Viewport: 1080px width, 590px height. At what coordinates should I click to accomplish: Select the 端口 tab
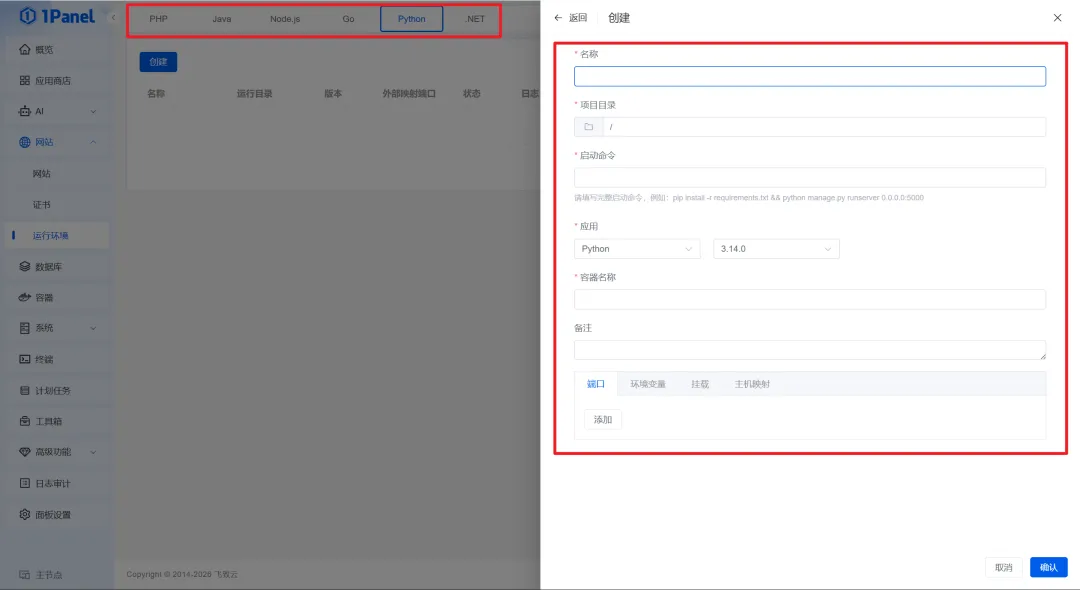(x=596, y=384)
